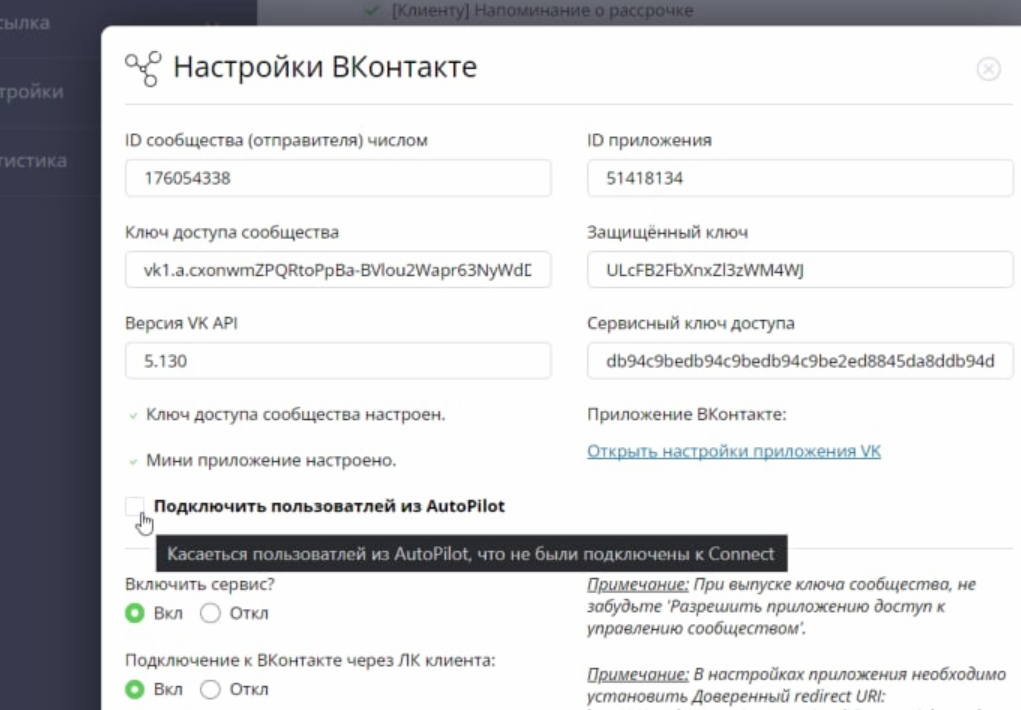Click the protected key input field

[x=800, y=270]
